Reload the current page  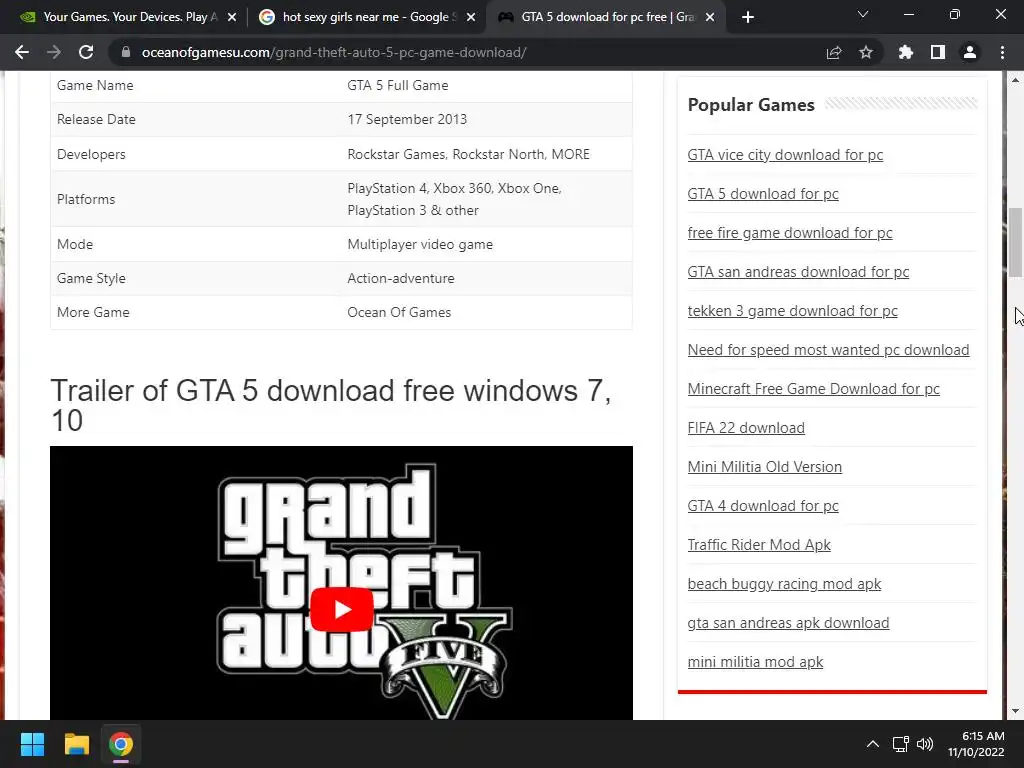pyautogui.click(x=86, y=52)
